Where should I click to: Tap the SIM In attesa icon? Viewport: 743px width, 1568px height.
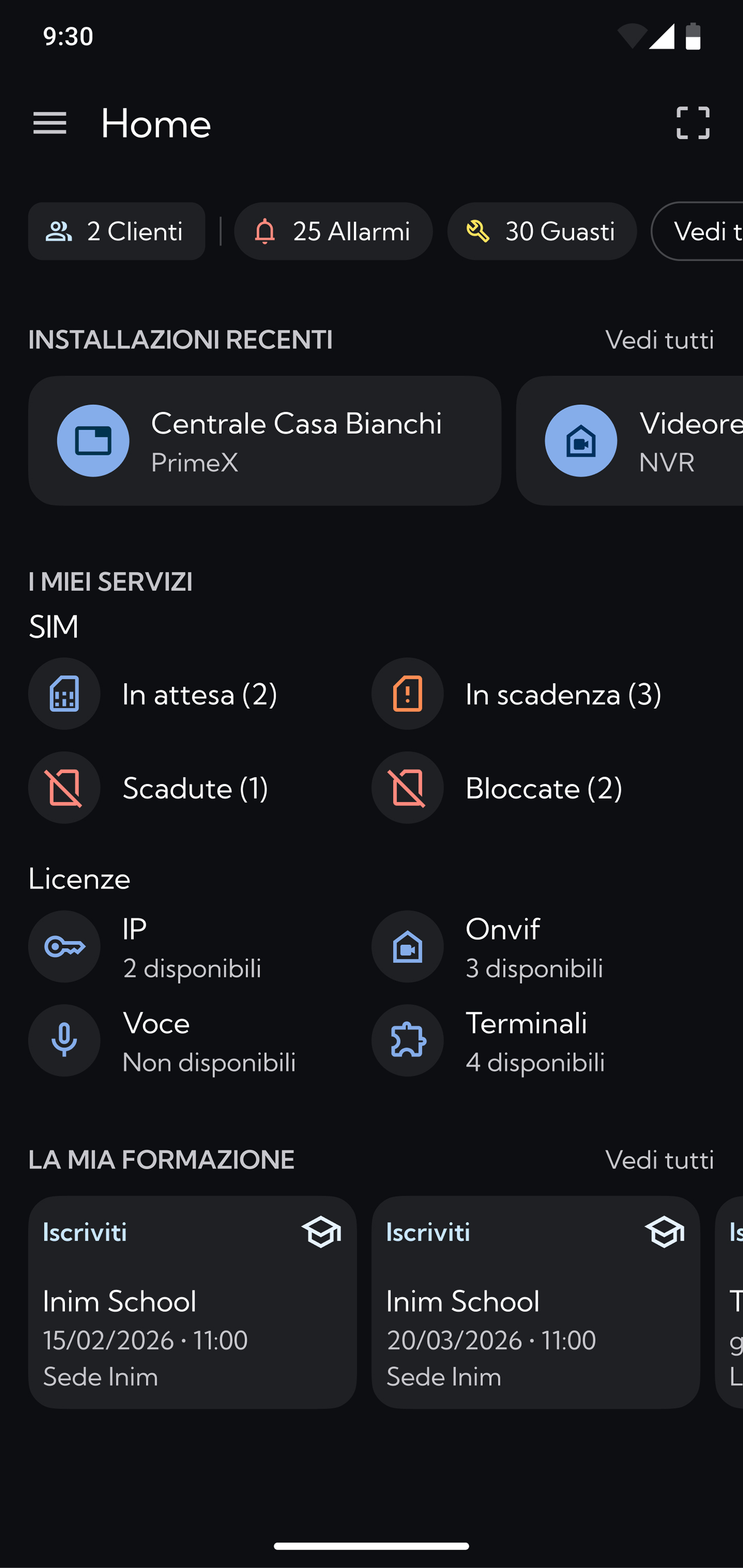pos(64,694)
